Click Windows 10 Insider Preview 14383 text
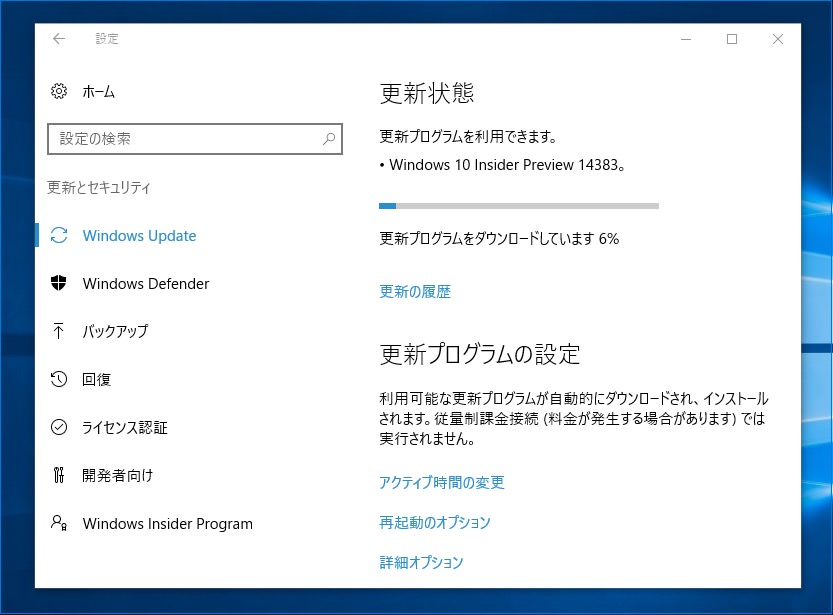This screenshot has width=833, height=615. (x=503, y=165)
